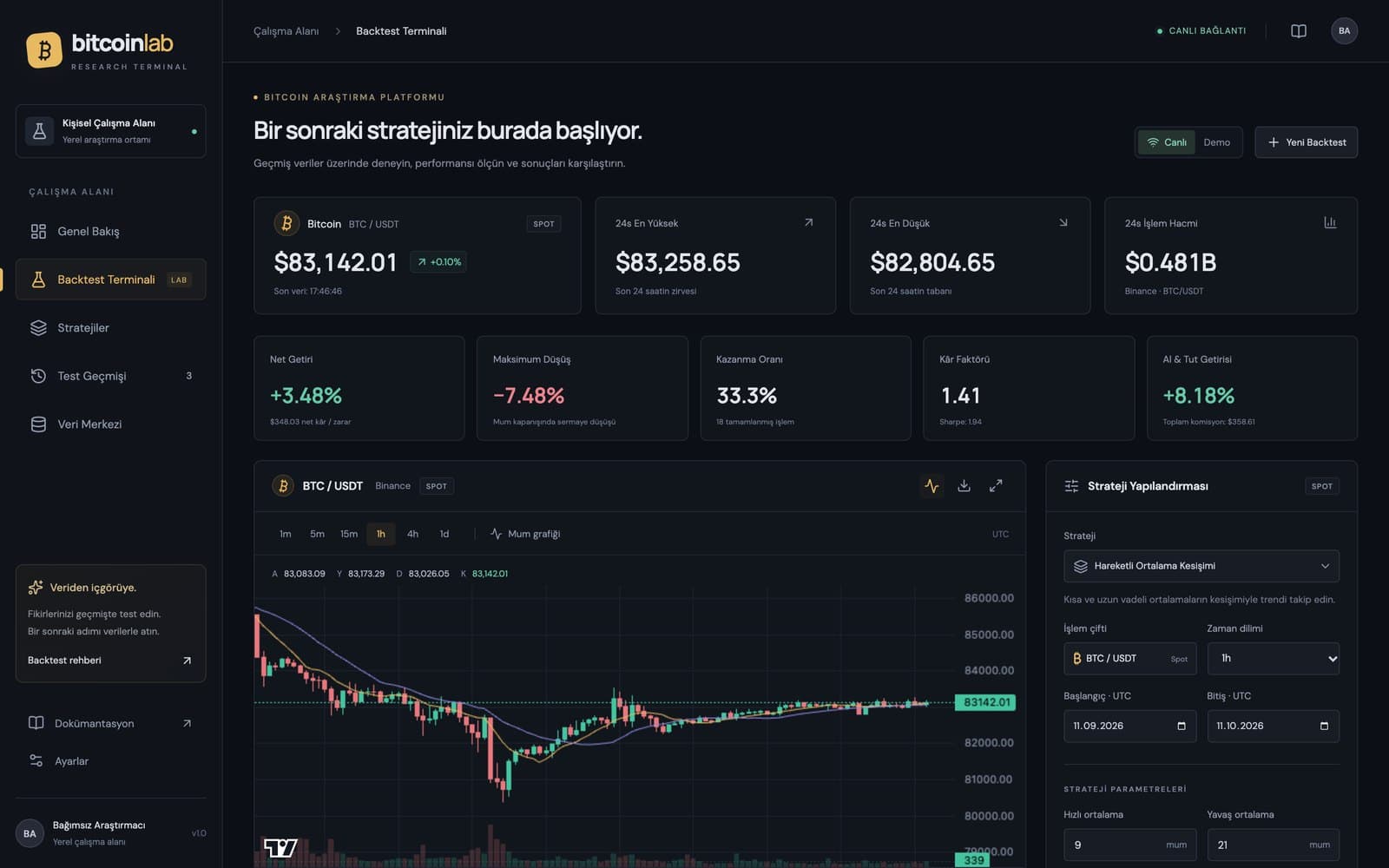Switch to Demo mode
The image size is (1389, 868).
point(1216,142)
